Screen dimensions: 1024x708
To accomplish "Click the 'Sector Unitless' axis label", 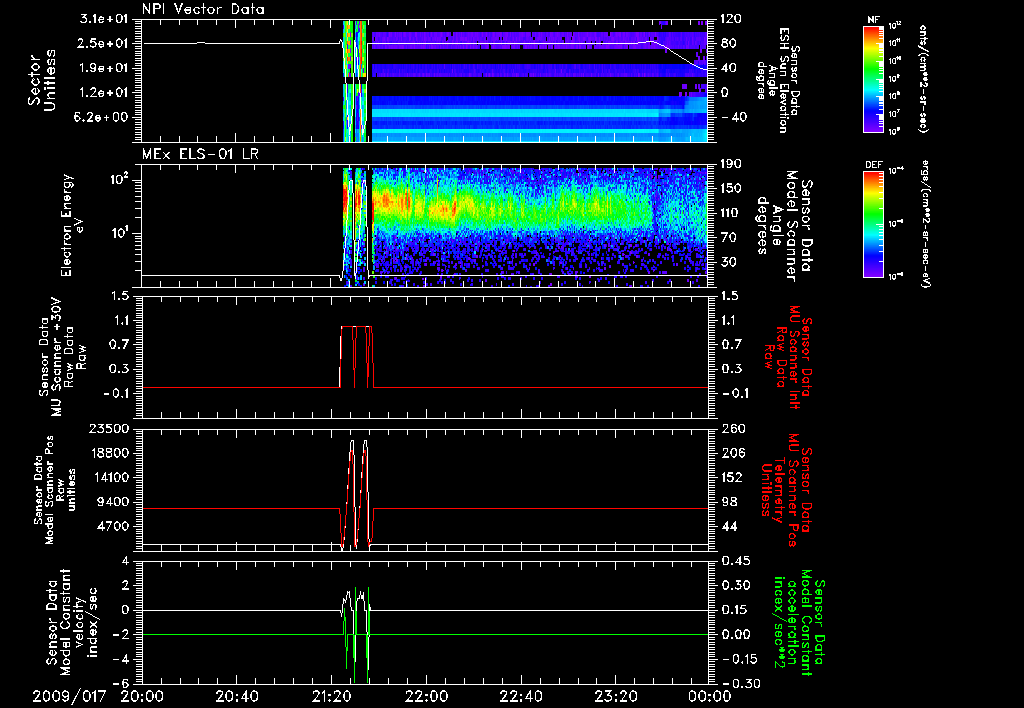I will pyautogui.click(x=42, y=80).
